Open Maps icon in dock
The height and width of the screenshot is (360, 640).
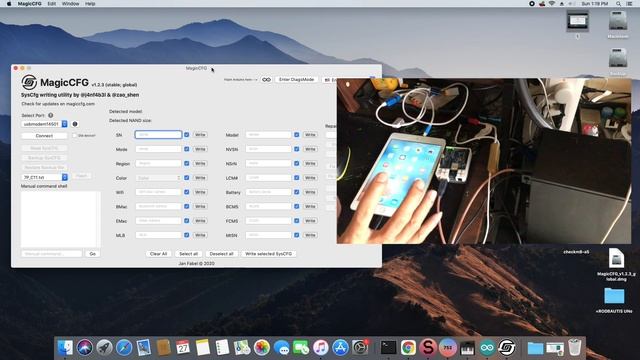[x=242, y=348]
